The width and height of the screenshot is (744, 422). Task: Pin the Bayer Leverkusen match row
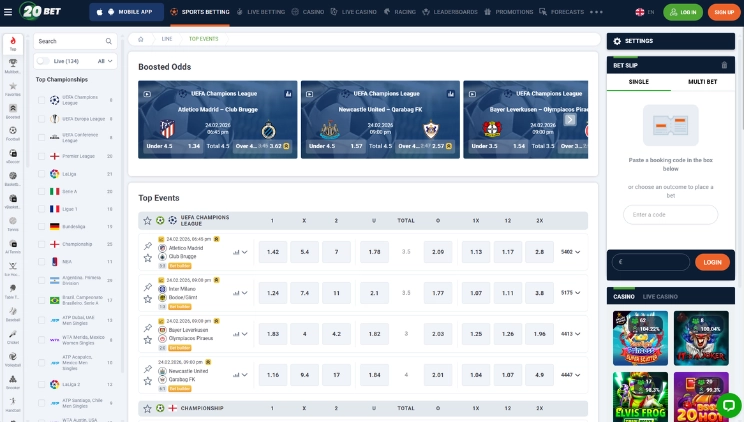tap(148, 328)
